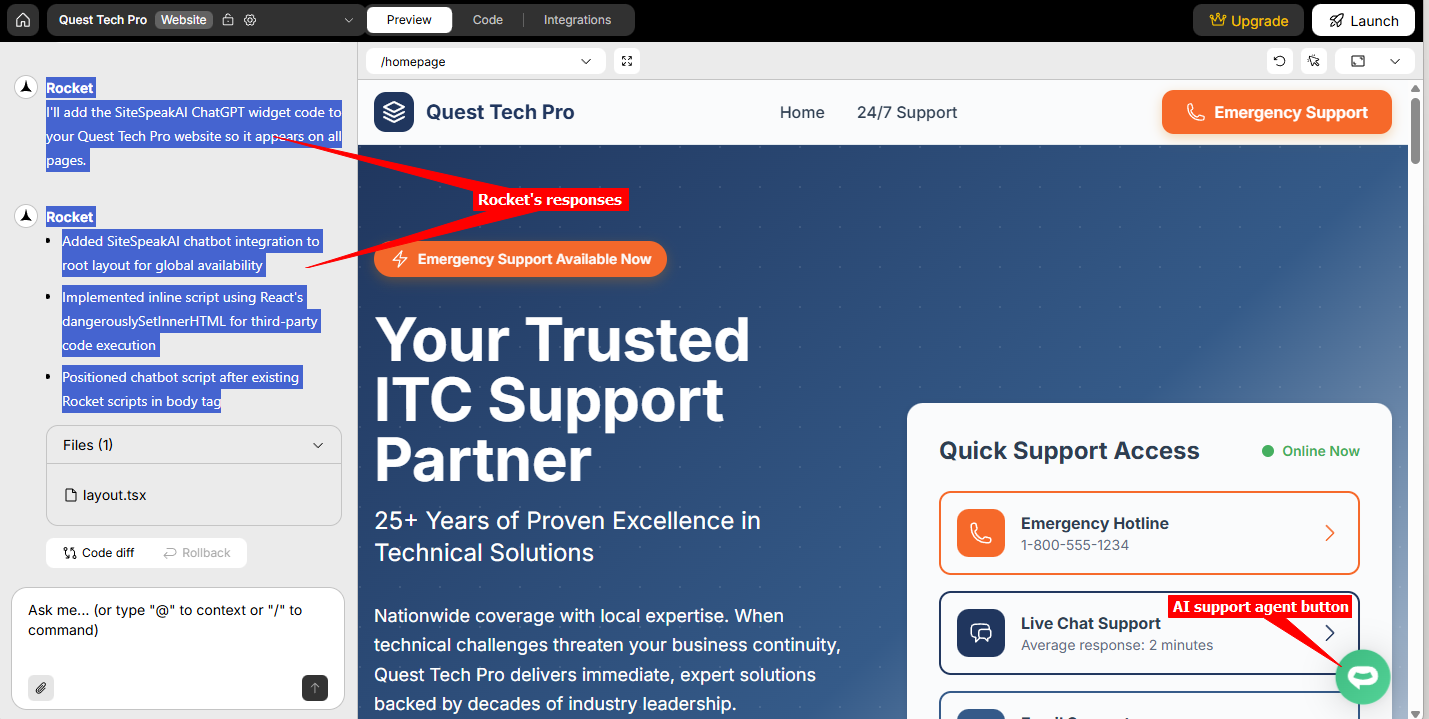This screenshot has height=719, width=1429.
Task: Click the fullscreen preview icon
Action: tap(627, 61)
